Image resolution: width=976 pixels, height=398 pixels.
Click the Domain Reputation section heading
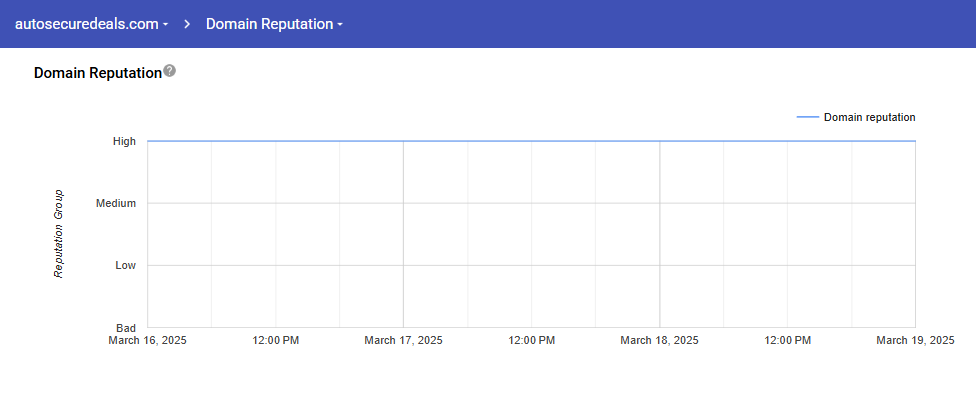point(98,73)
